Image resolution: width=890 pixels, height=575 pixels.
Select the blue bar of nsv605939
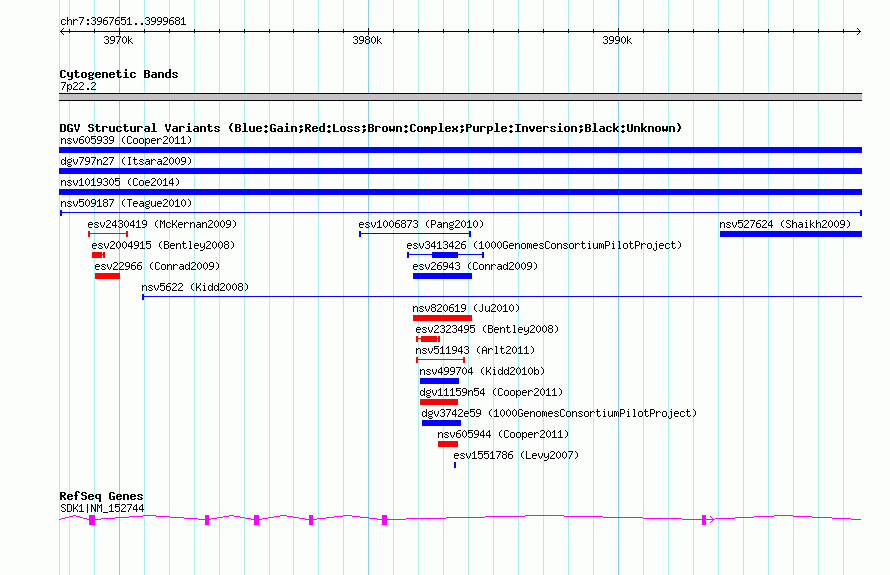(x=460, y=150)
